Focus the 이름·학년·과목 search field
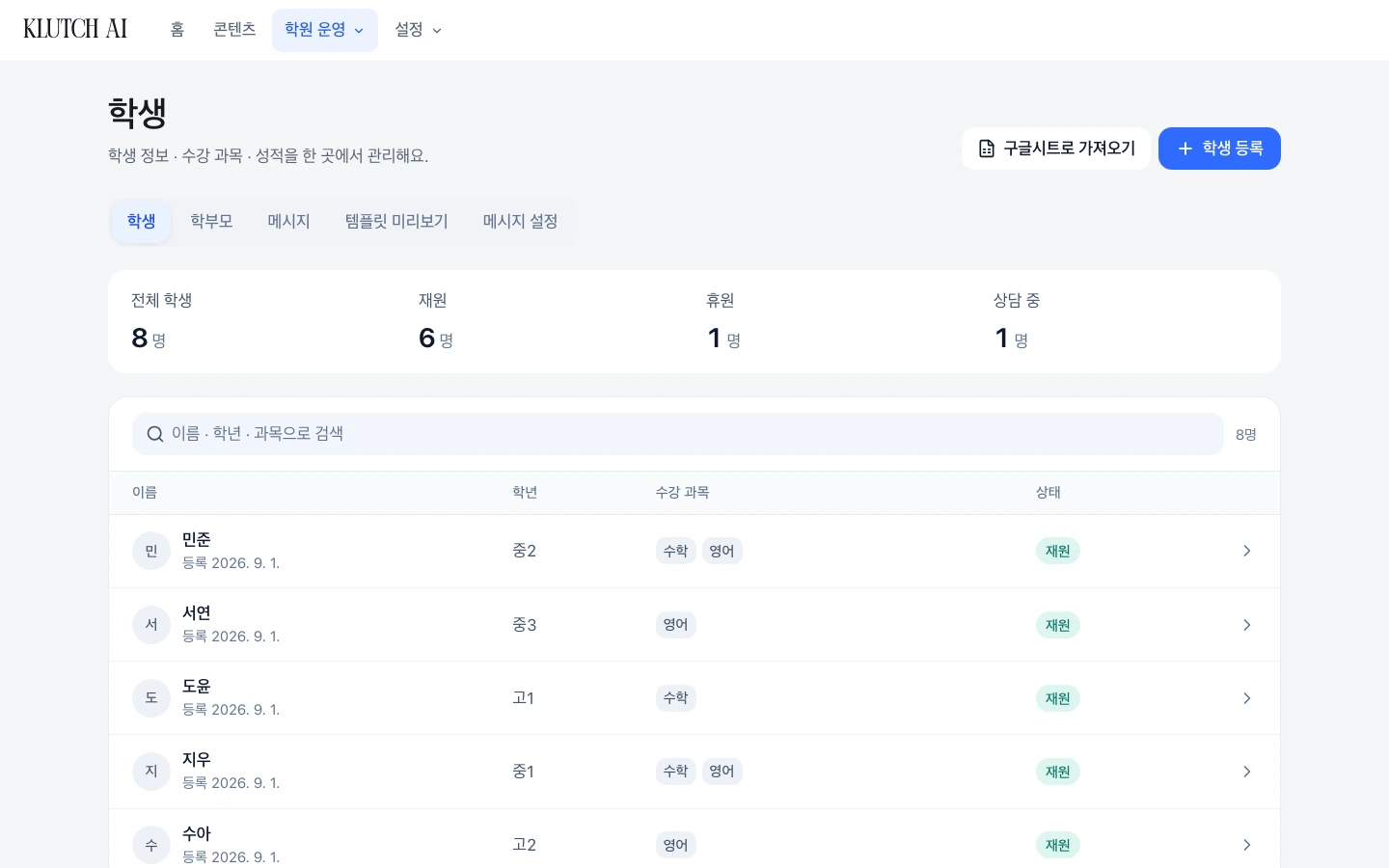Screen dimensions: 1389x868 pyautogui.click(x=678, y=434)
